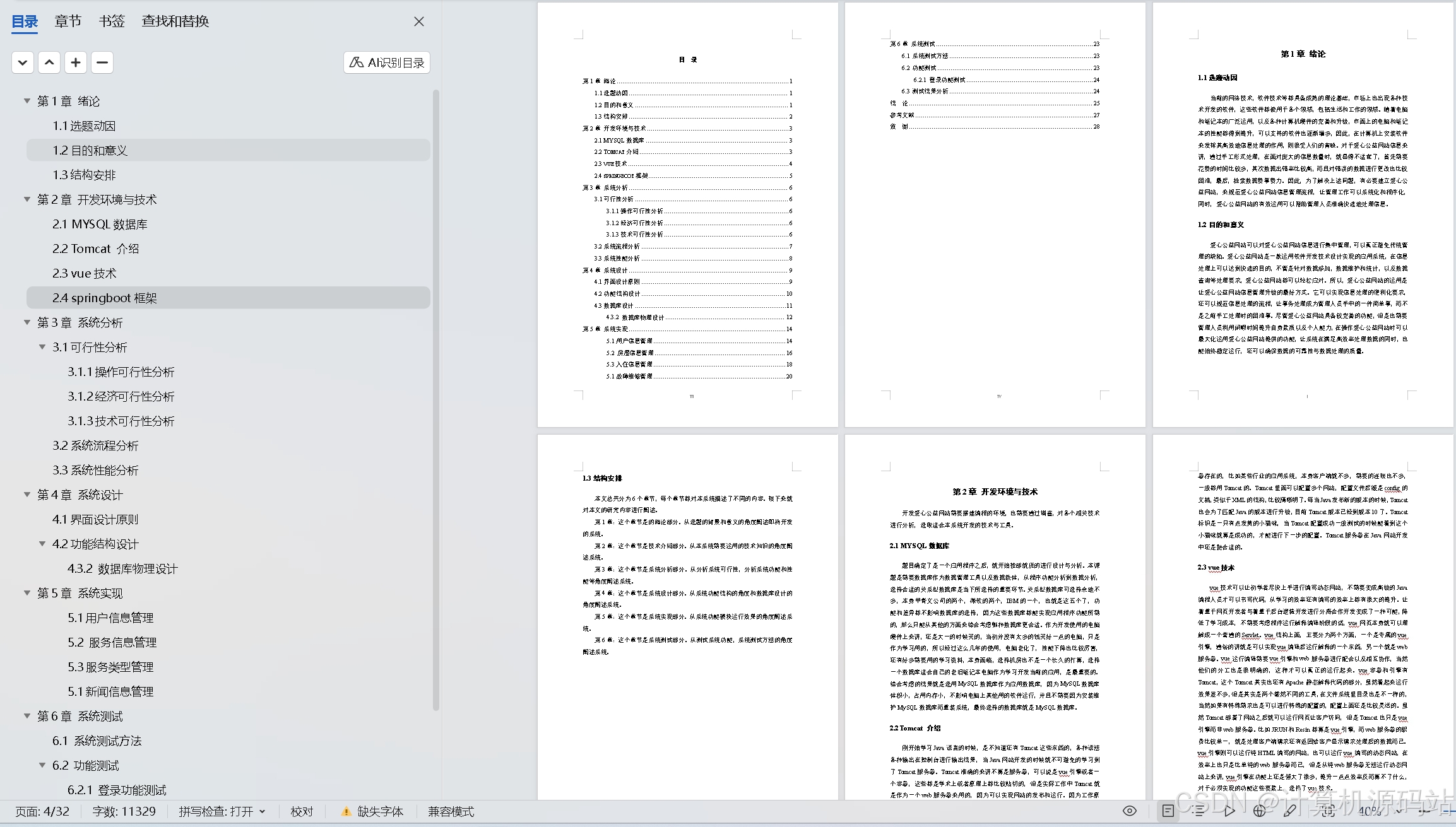The height and width of the screenshot is (827, 1456).
Task: Click the demote level down-arrow icon
Action: pyautogui.click(x=23, y=62)
